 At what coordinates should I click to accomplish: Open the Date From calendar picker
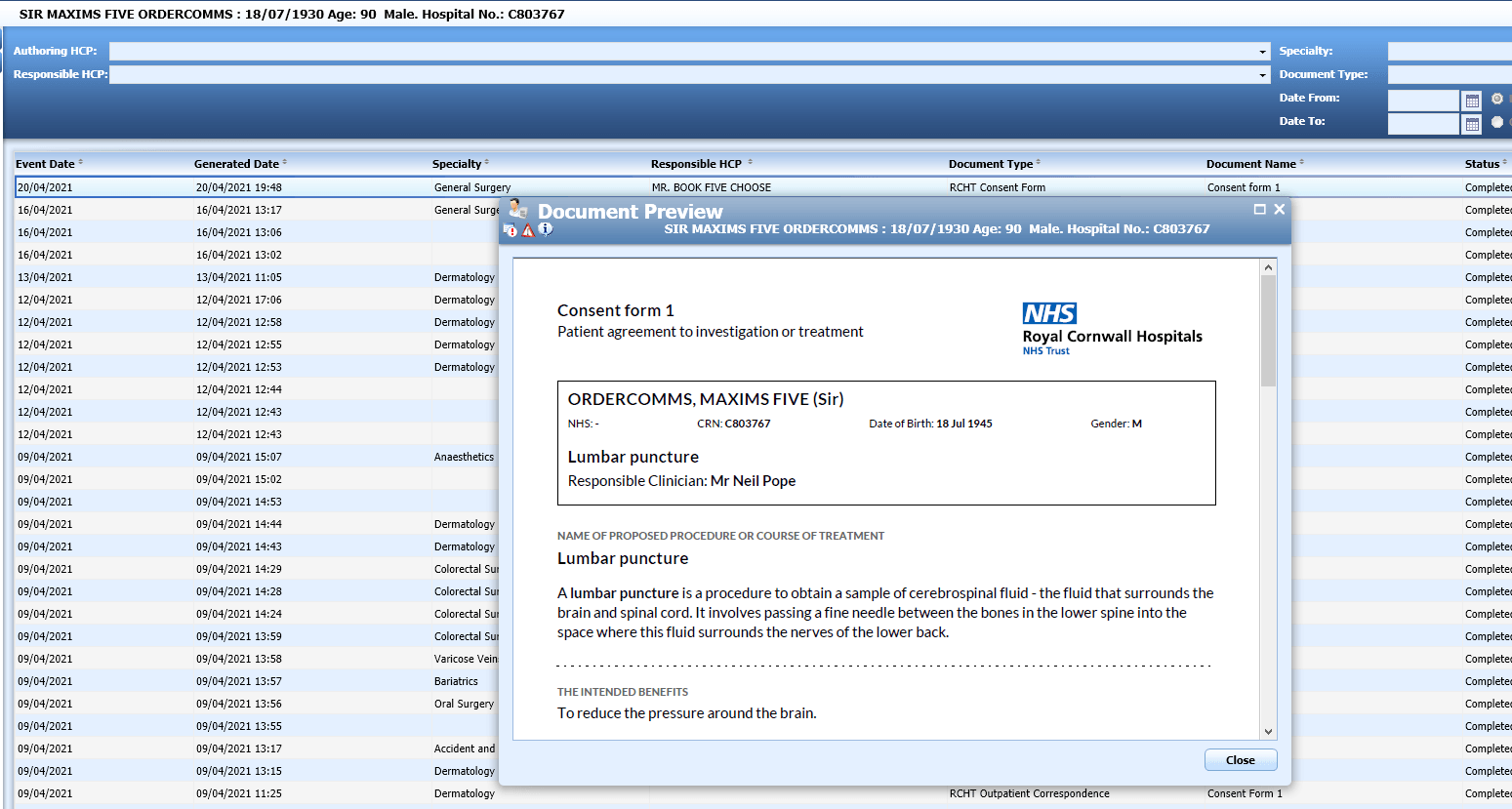coord(1474,101)
